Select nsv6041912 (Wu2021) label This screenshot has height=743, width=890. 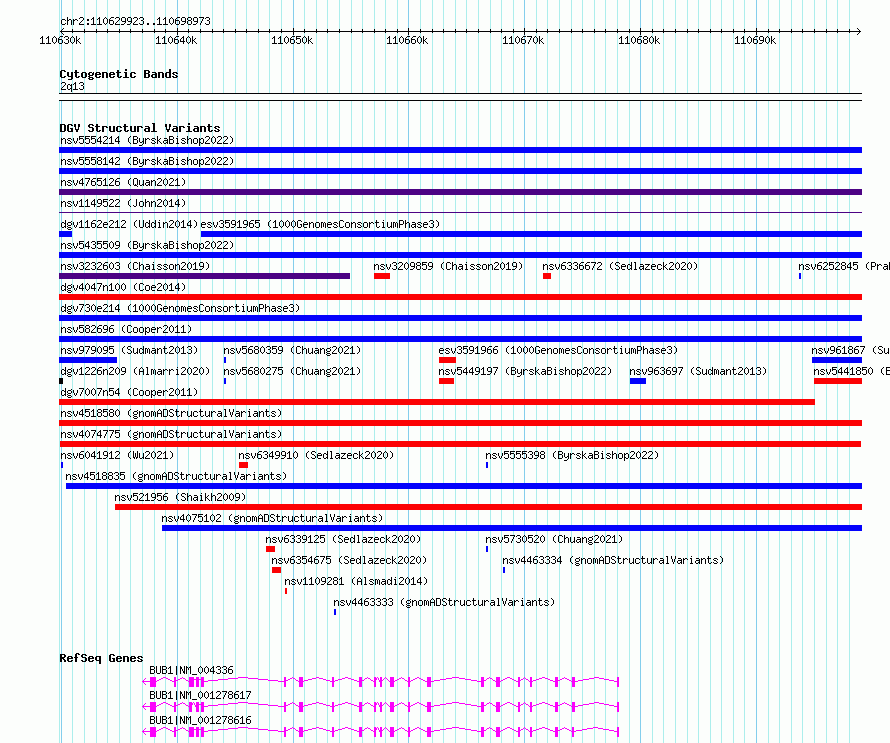click(x=117, y=455)
